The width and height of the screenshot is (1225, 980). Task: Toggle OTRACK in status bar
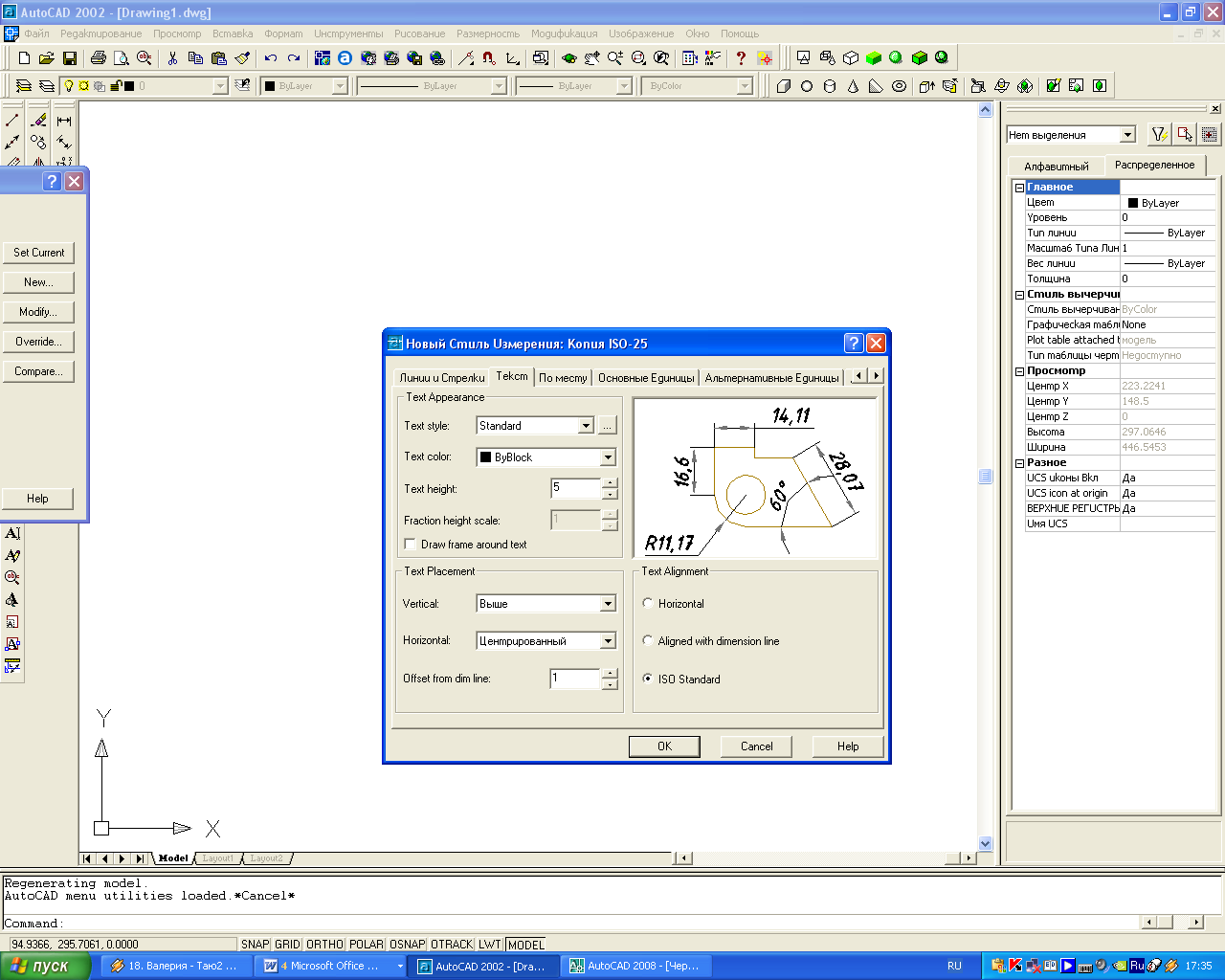(452, 945)
